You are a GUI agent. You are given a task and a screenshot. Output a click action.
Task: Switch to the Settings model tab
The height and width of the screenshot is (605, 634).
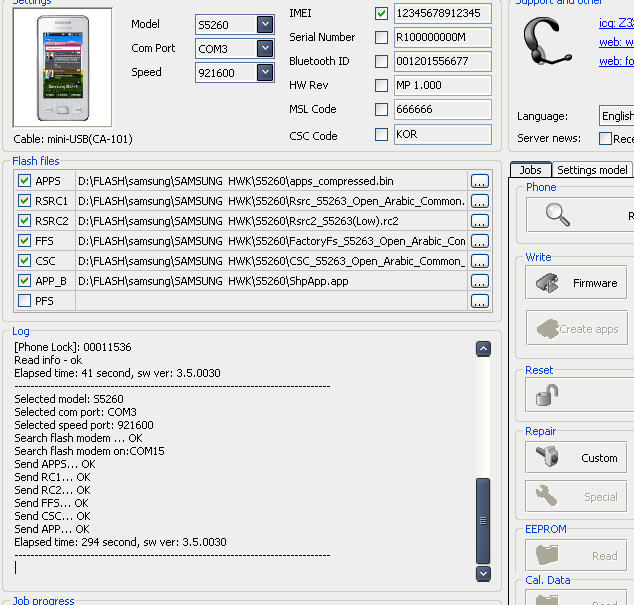pos(592,170)
